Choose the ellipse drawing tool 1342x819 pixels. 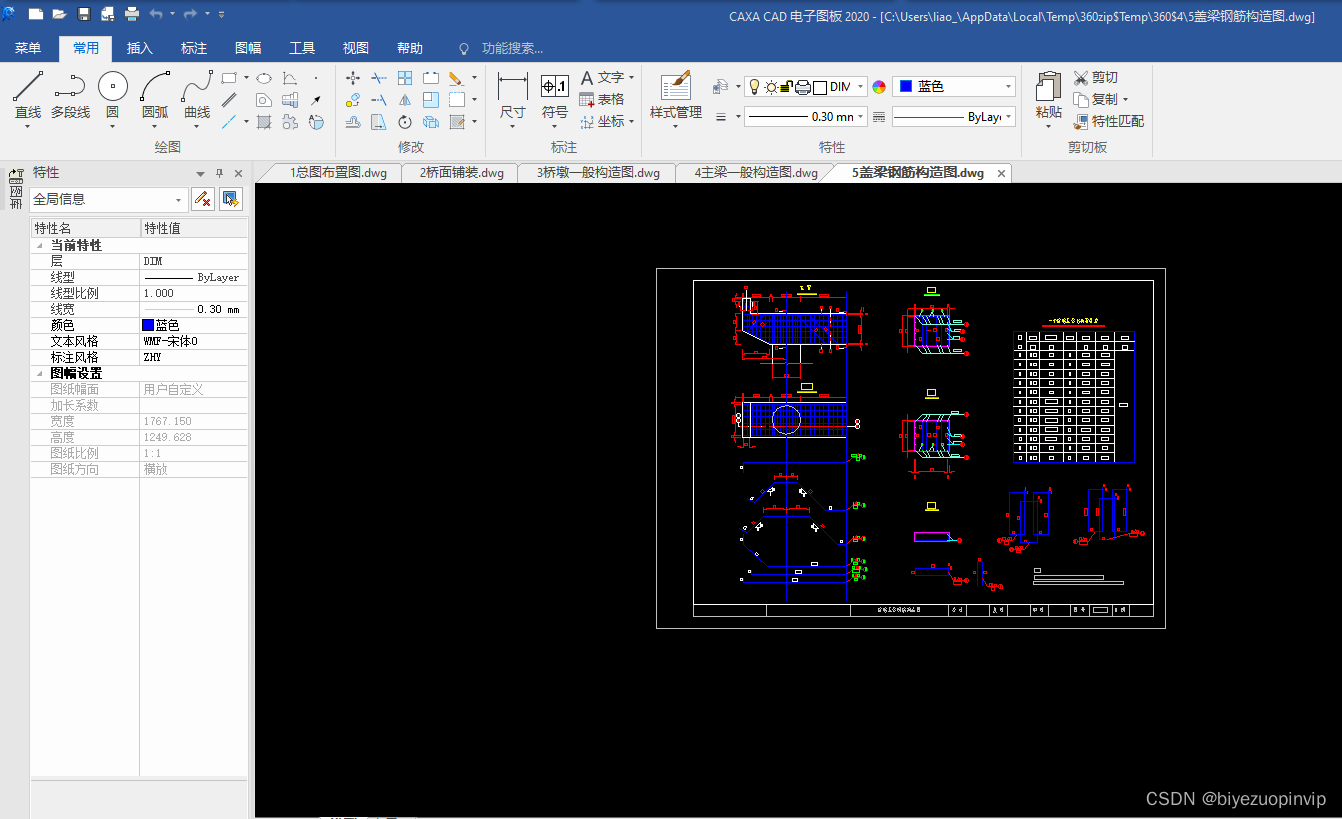[x=263, y=77]
